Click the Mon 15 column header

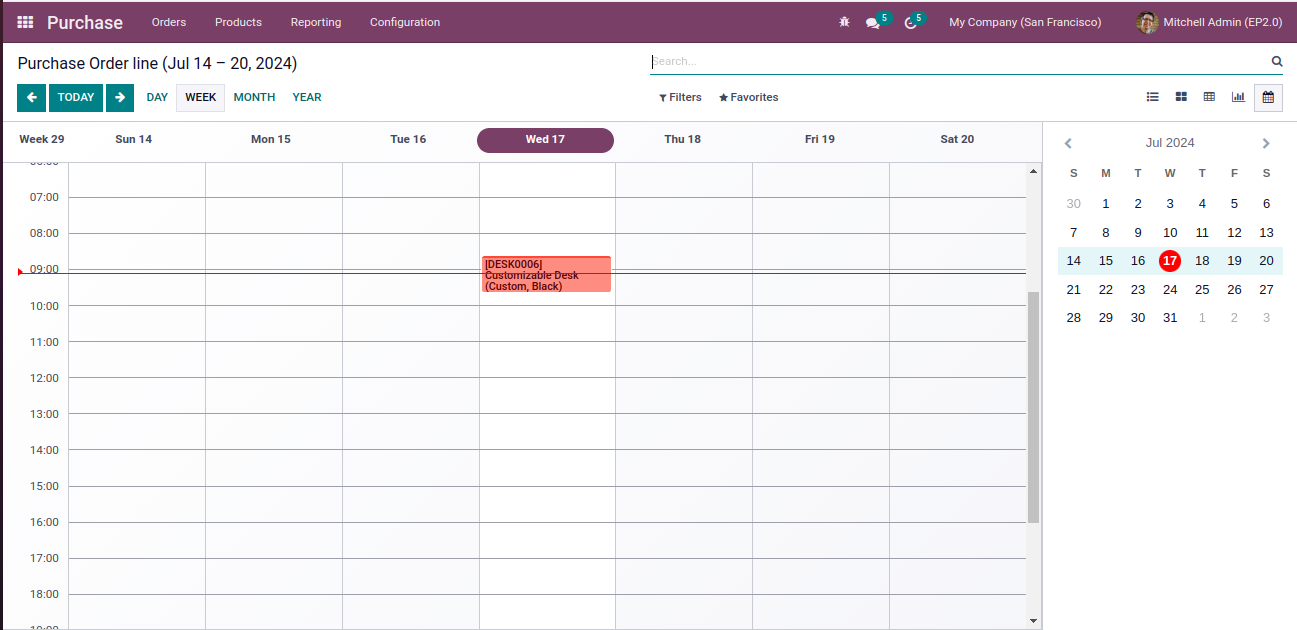pos(271,140)
